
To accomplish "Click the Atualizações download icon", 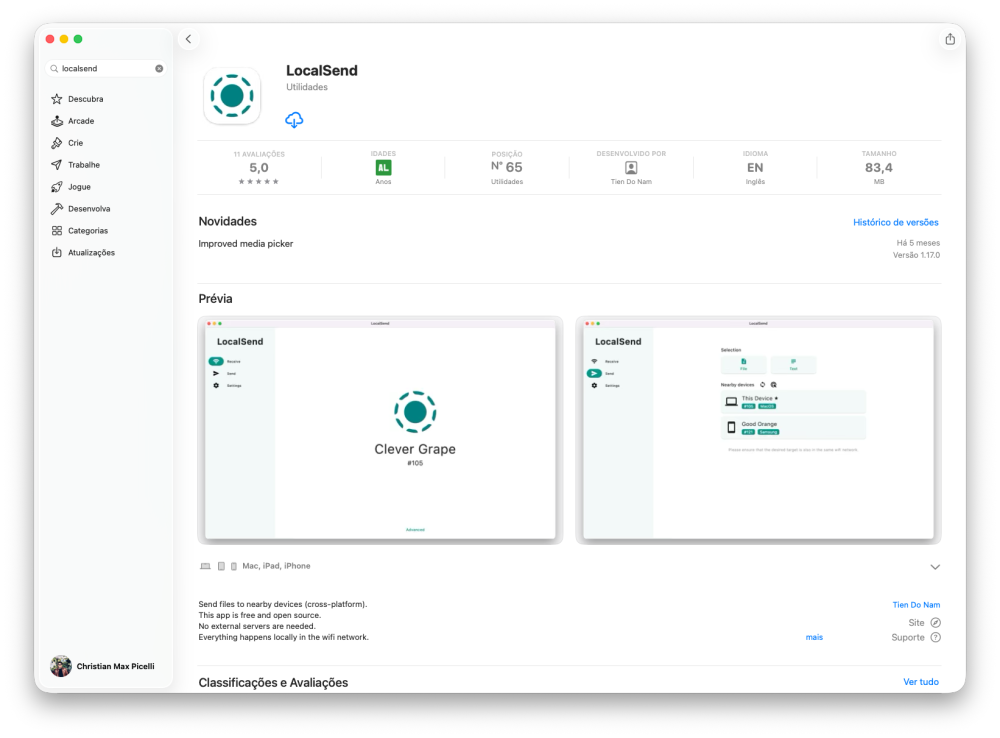I will click(57, 253).
